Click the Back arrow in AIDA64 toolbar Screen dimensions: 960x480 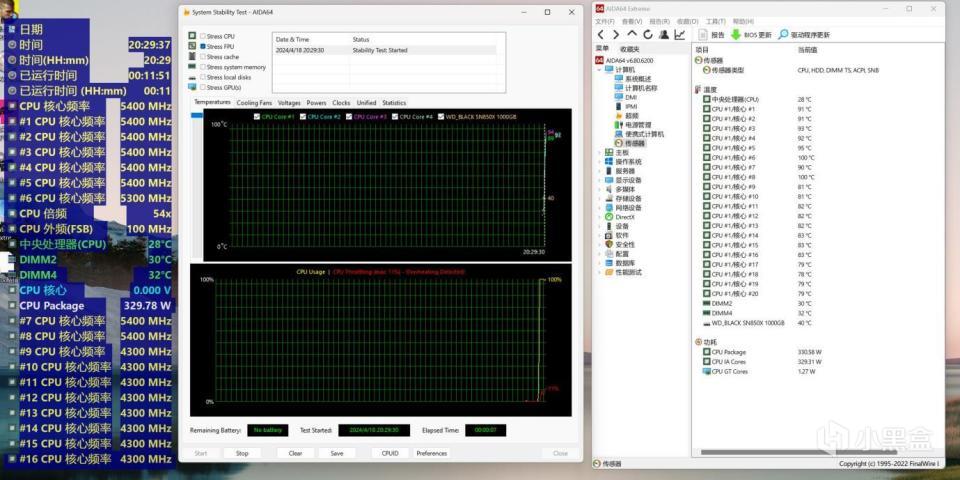(601, 35)
